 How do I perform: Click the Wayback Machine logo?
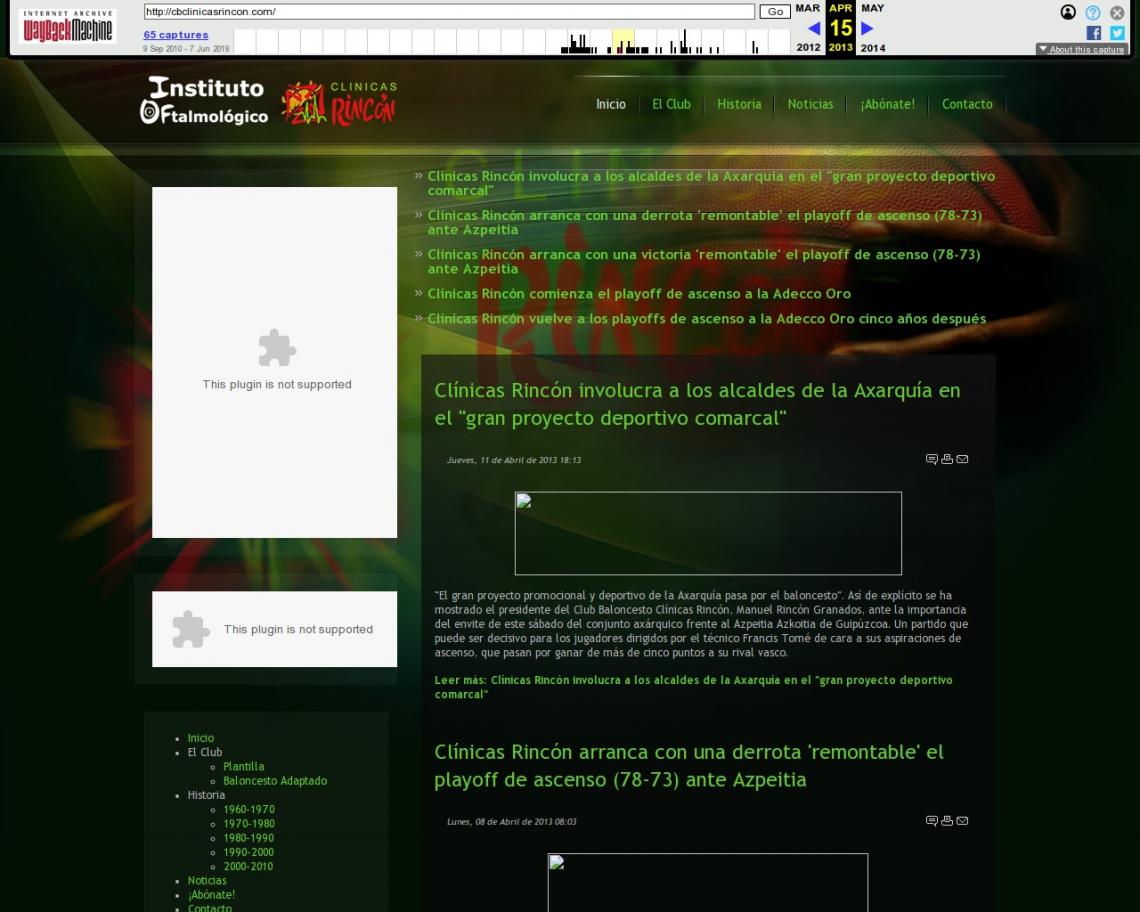pos(68,26)
